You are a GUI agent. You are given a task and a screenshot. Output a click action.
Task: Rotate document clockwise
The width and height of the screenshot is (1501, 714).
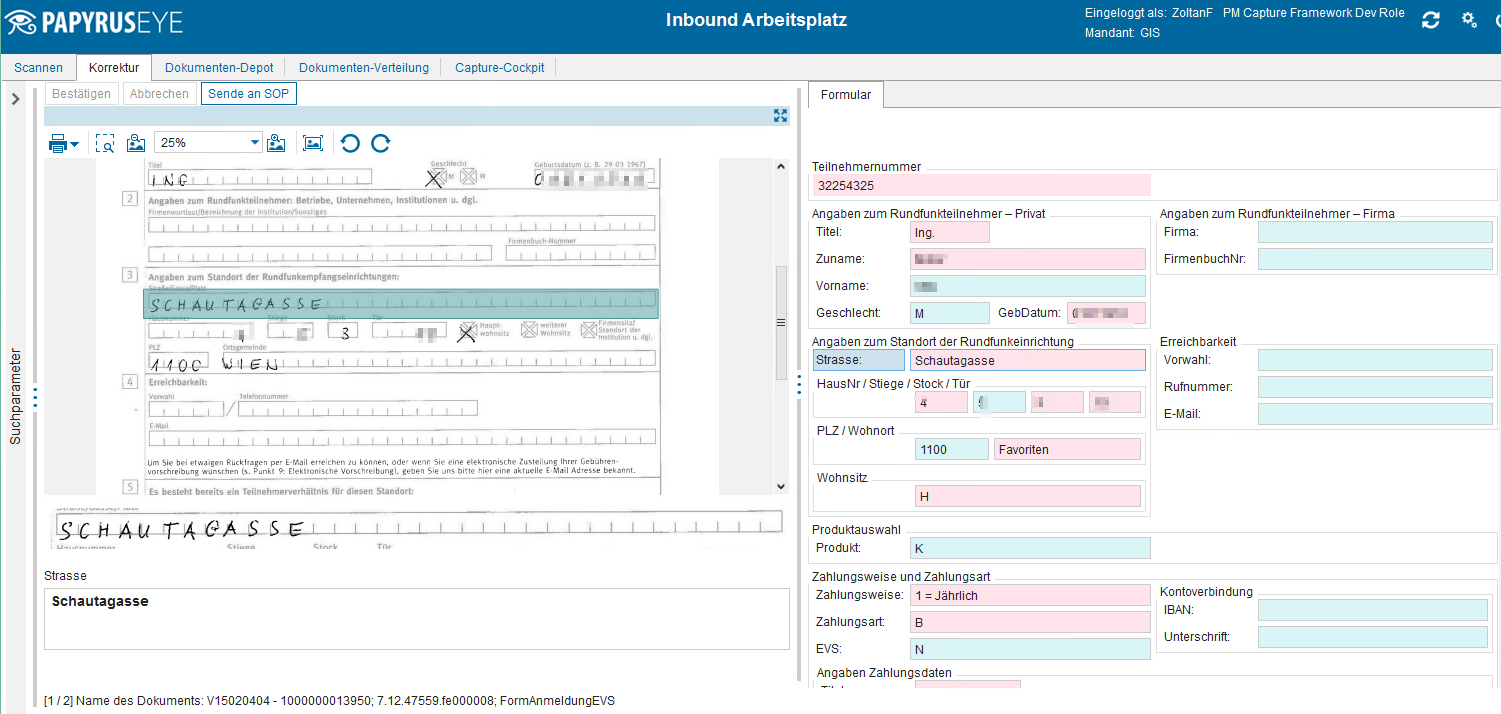click(380, 143)
